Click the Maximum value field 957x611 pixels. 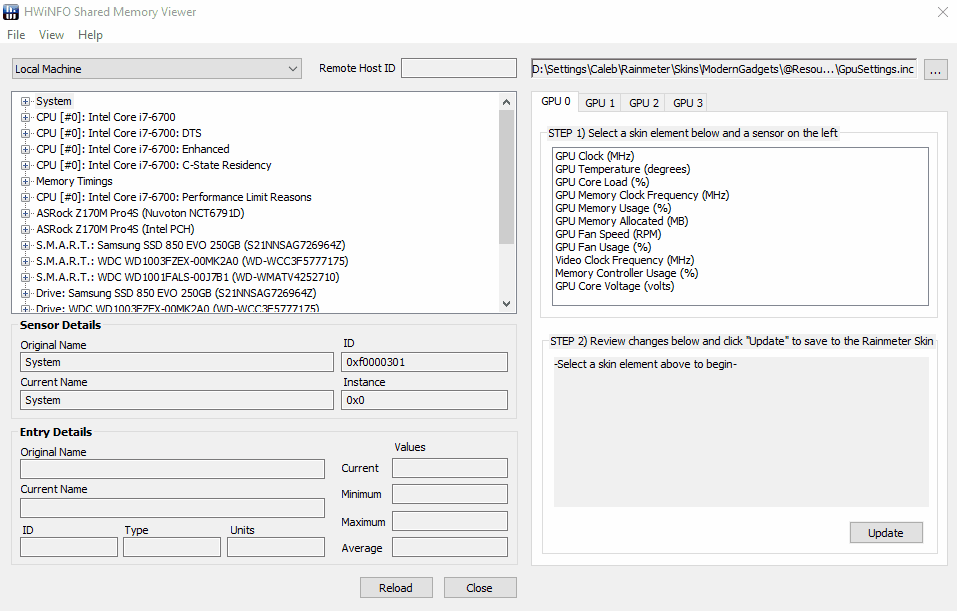[x=450, y=521]
